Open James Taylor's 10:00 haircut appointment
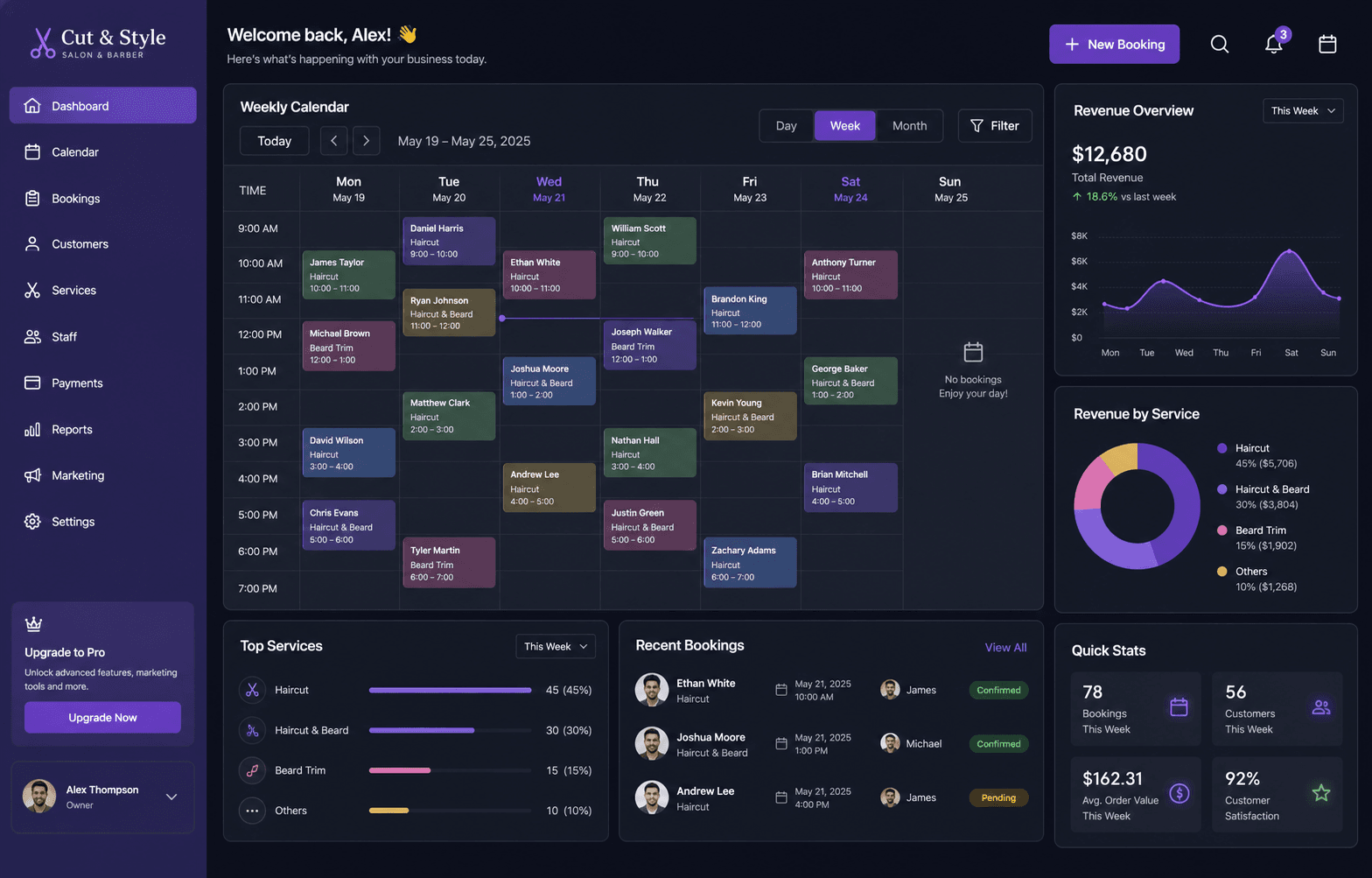 pyautogui.click(x=348, y=275)
